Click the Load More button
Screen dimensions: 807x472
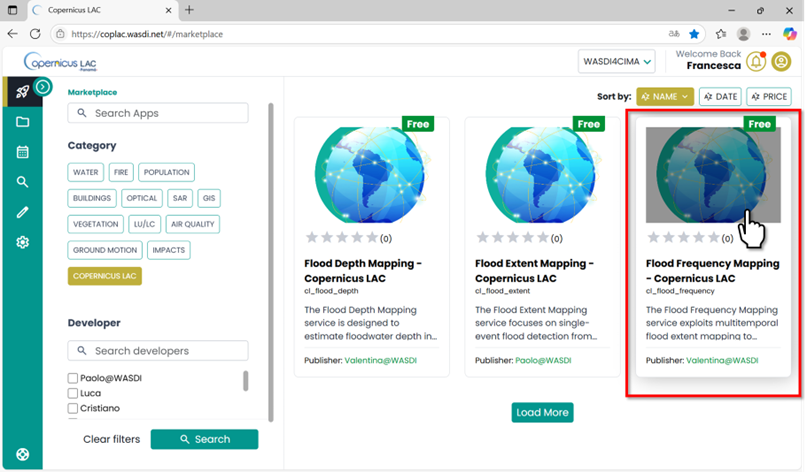(x=542, y=413)
